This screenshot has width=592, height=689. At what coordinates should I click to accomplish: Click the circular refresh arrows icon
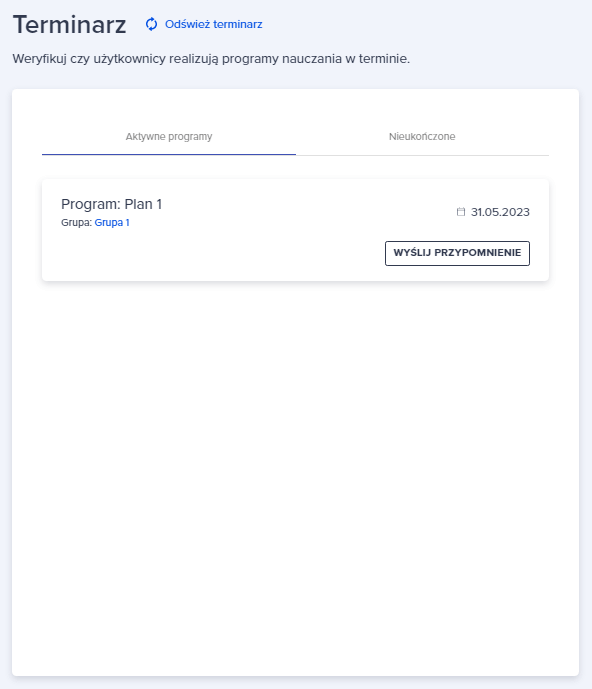(x=151, y=24)
